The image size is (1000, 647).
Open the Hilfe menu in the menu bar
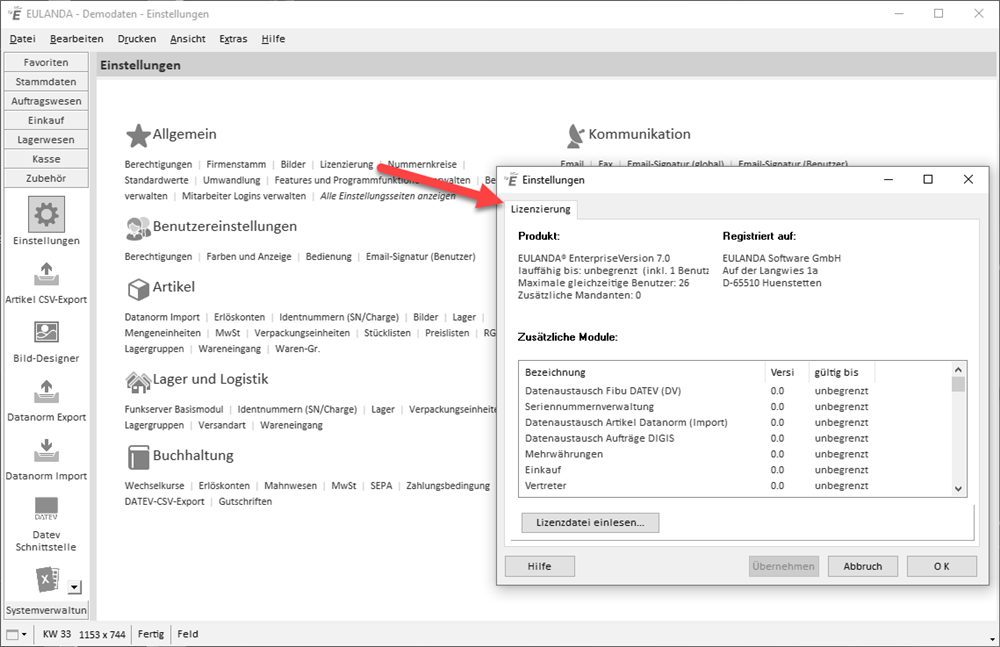pyautogui.click(x=273, y=39)
